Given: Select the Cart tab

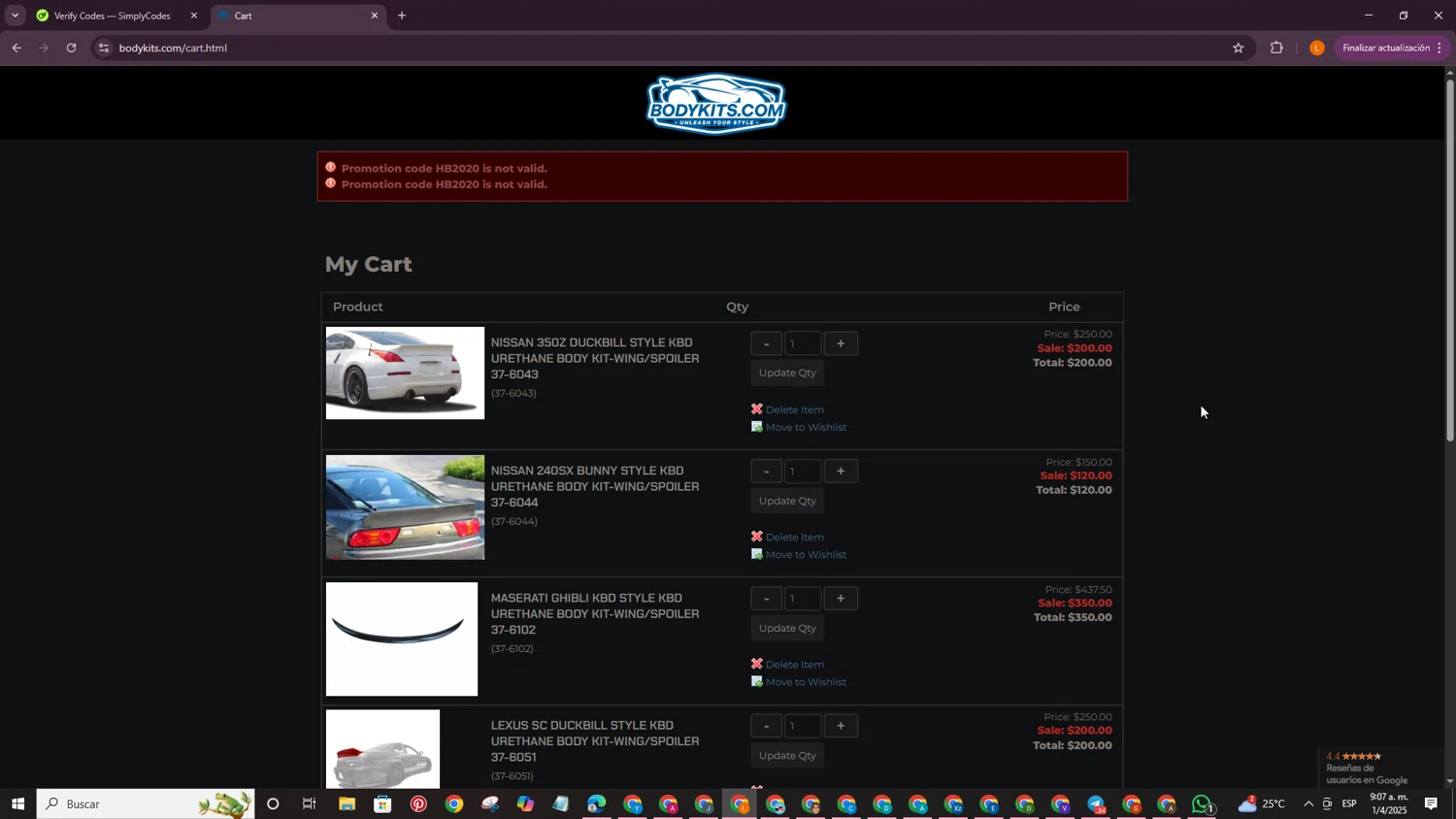Looking at the screenshot, I should pyautogui.click(x=296, y=16).
